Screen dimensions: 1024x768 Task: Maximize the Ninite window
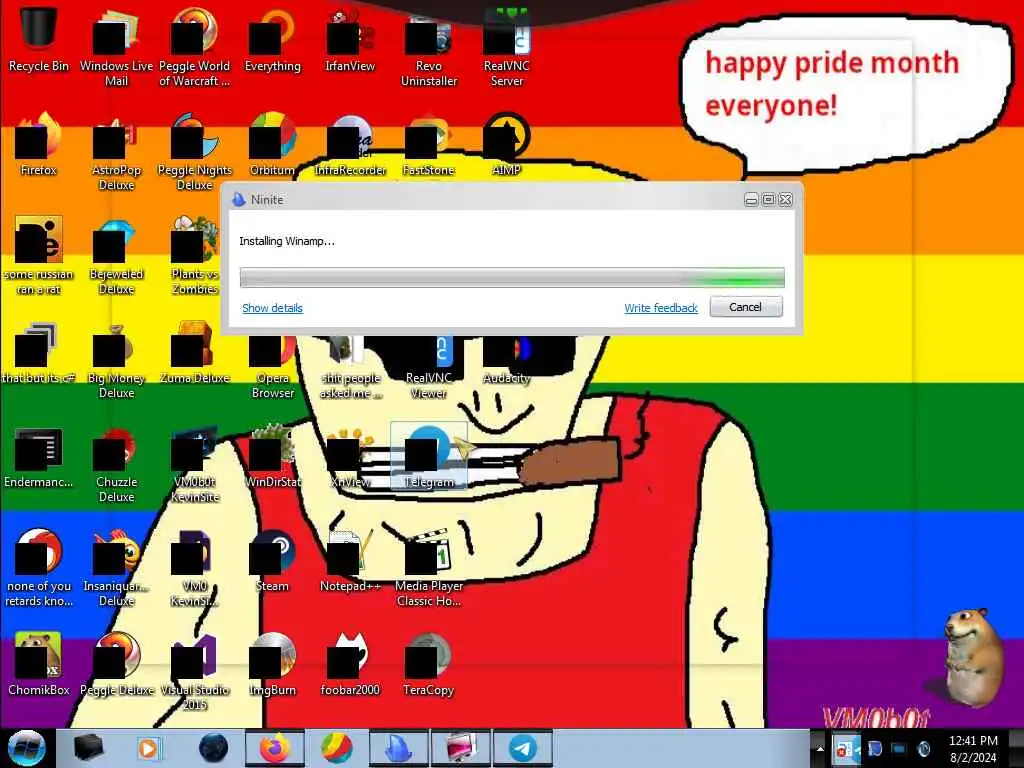pos(769,200)
